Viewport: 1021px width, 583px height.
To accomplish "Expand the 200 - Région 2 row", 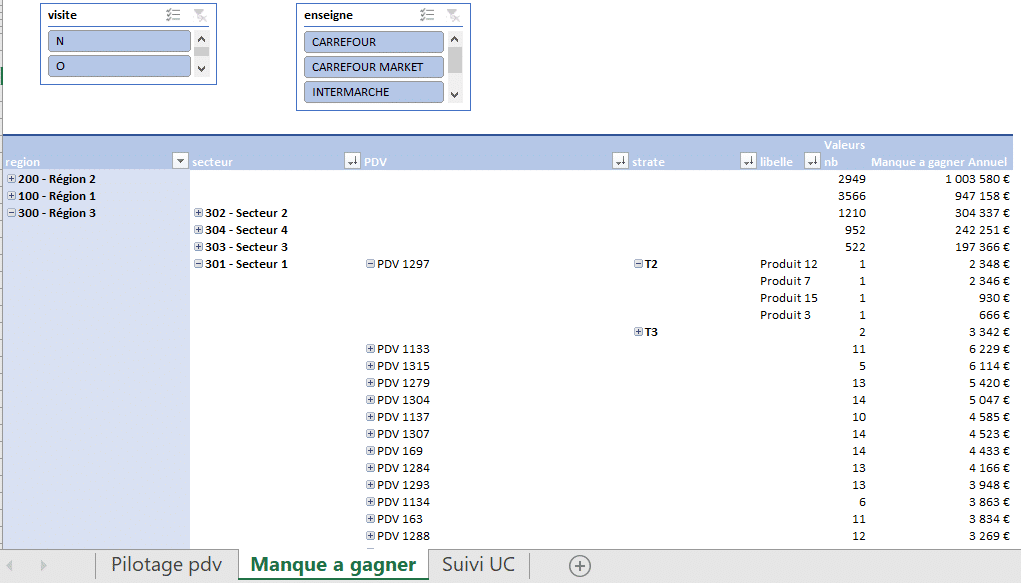I will coord(12,179).
